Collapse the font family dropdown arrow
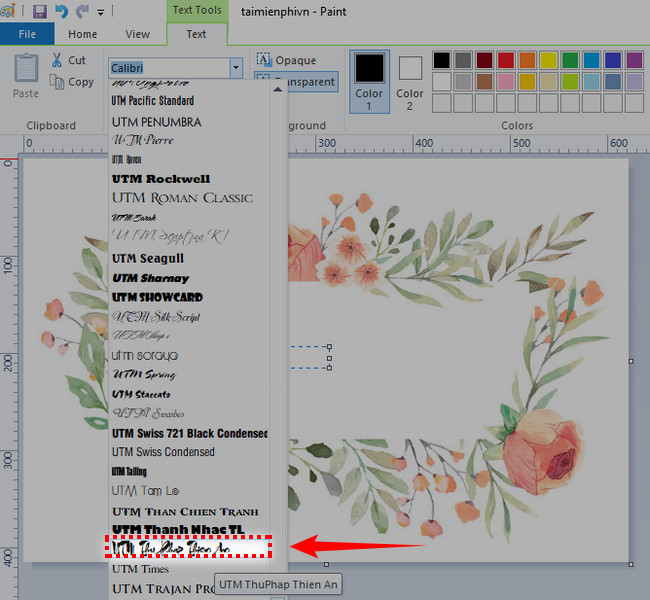Viewport: 650px width, 600px height. 236,68
